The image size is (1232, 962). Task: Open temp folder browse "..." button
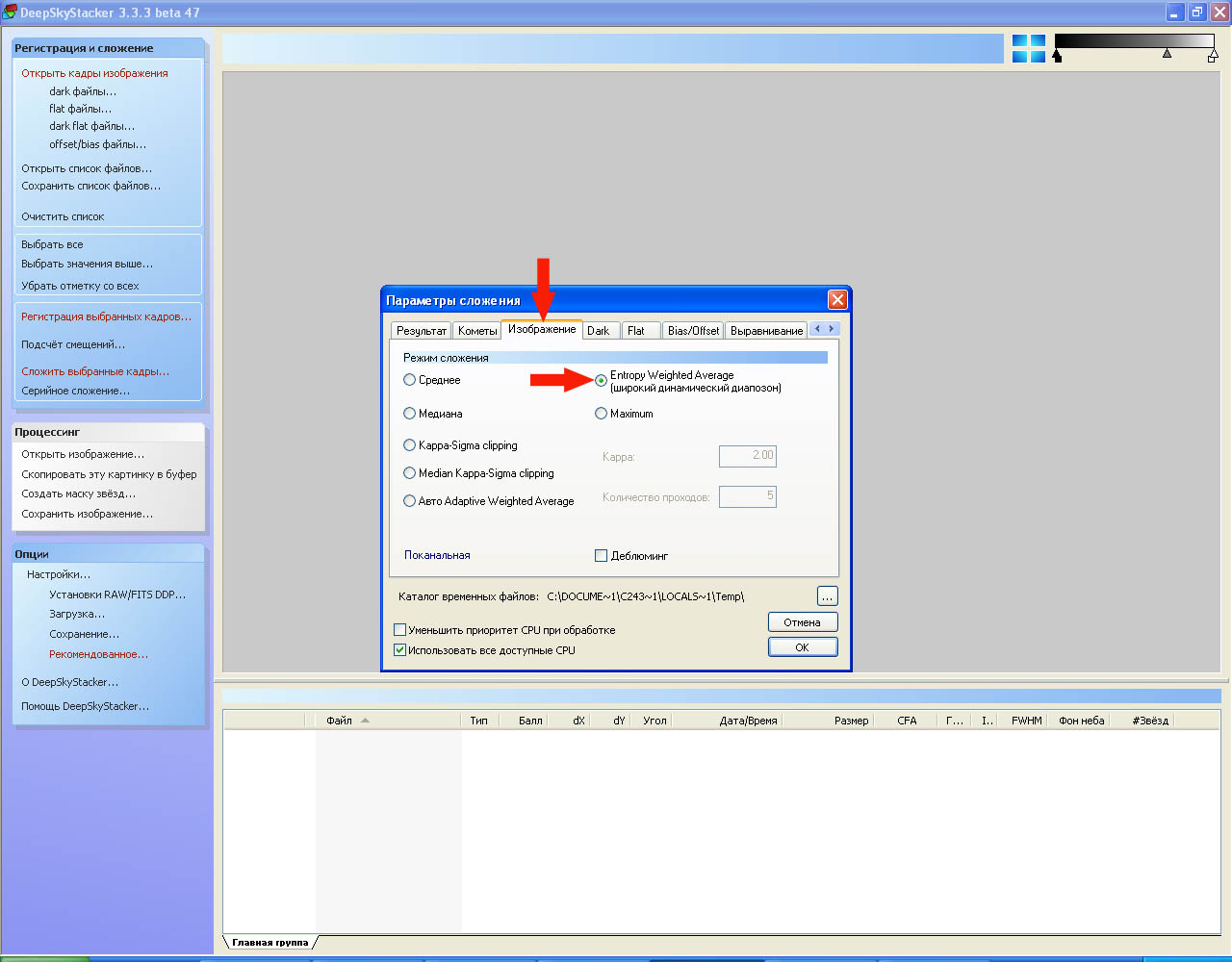[827, 596]
